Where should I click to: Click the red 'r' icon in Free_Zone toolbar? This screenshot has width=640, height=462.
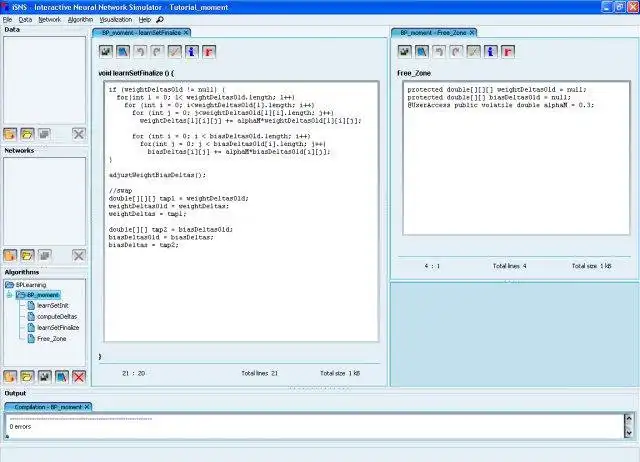(508, 52)
